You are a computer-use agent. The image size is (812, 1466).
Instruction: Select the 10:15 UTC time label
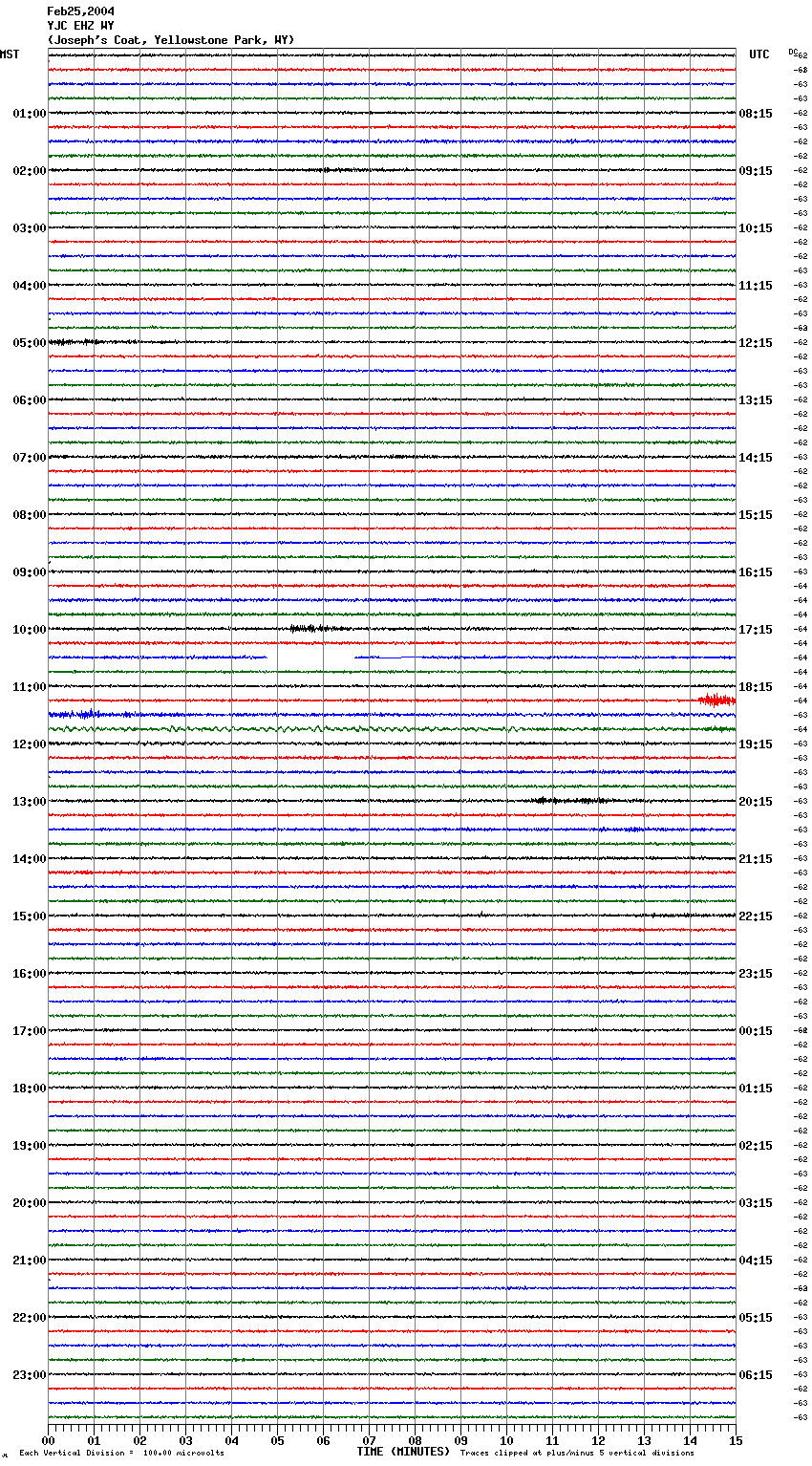756,228
